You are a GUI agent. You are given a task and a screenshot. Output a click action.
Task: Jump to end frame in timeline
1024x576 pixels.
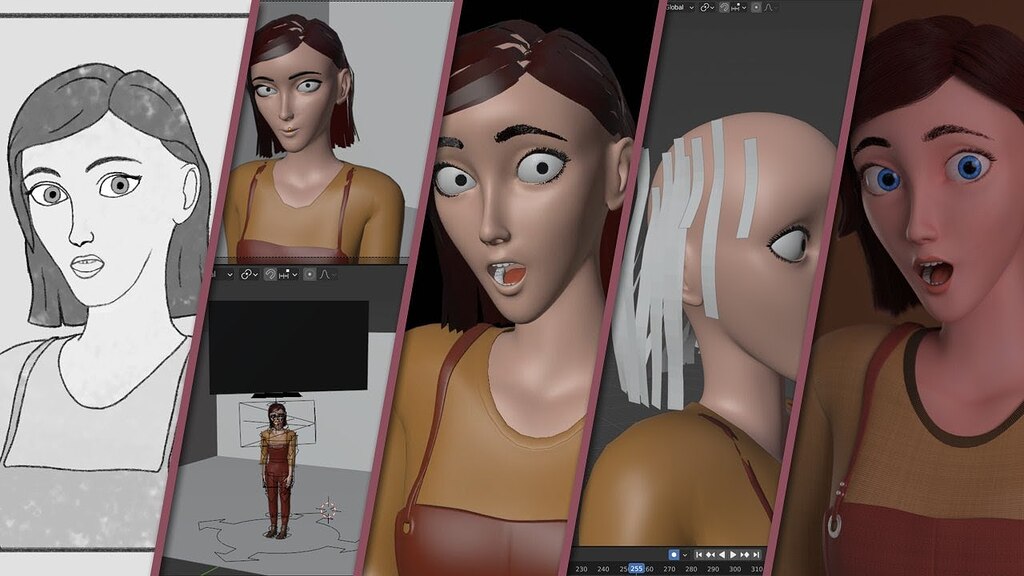coord(756,554)
